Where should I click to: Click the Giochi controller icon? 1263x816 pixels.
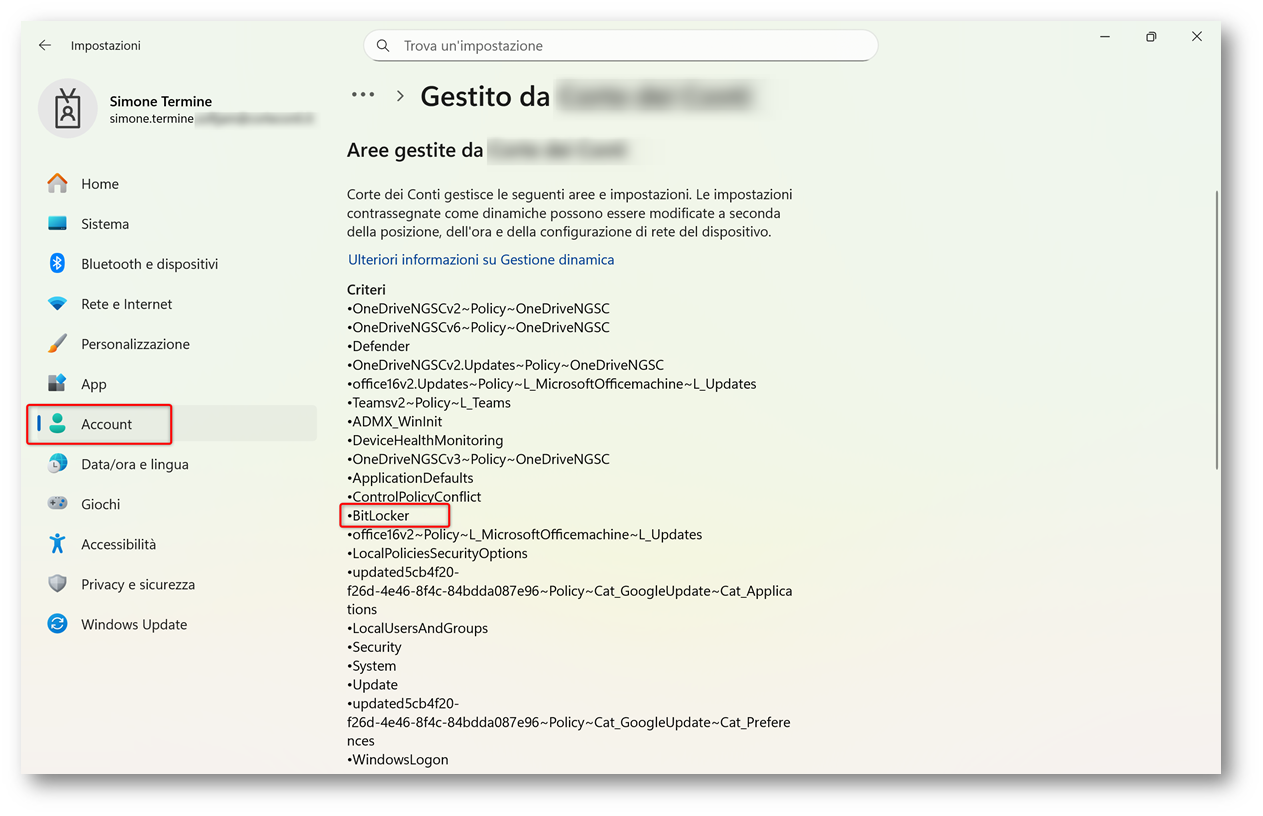tap(58, 504)
